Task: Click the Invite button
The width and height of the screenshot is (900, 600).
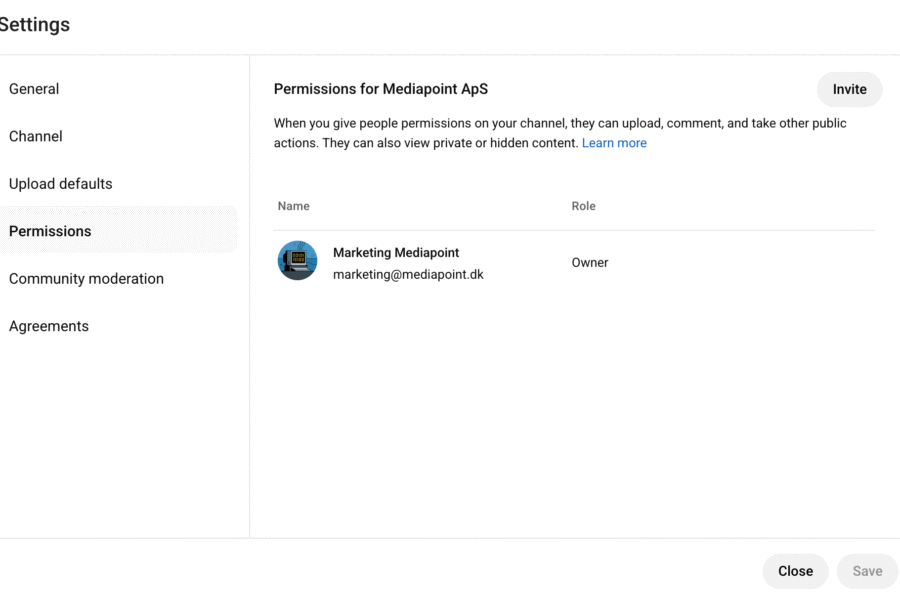Action: (849, 90)
